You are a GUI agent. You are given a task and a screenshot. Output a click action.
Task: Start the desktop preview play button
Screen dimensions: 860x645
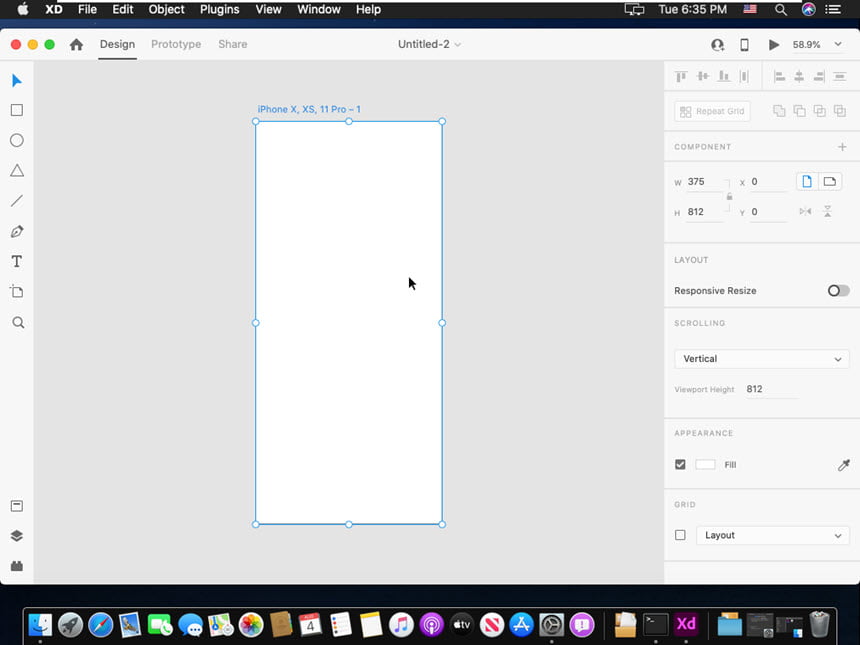pos(773,44)
